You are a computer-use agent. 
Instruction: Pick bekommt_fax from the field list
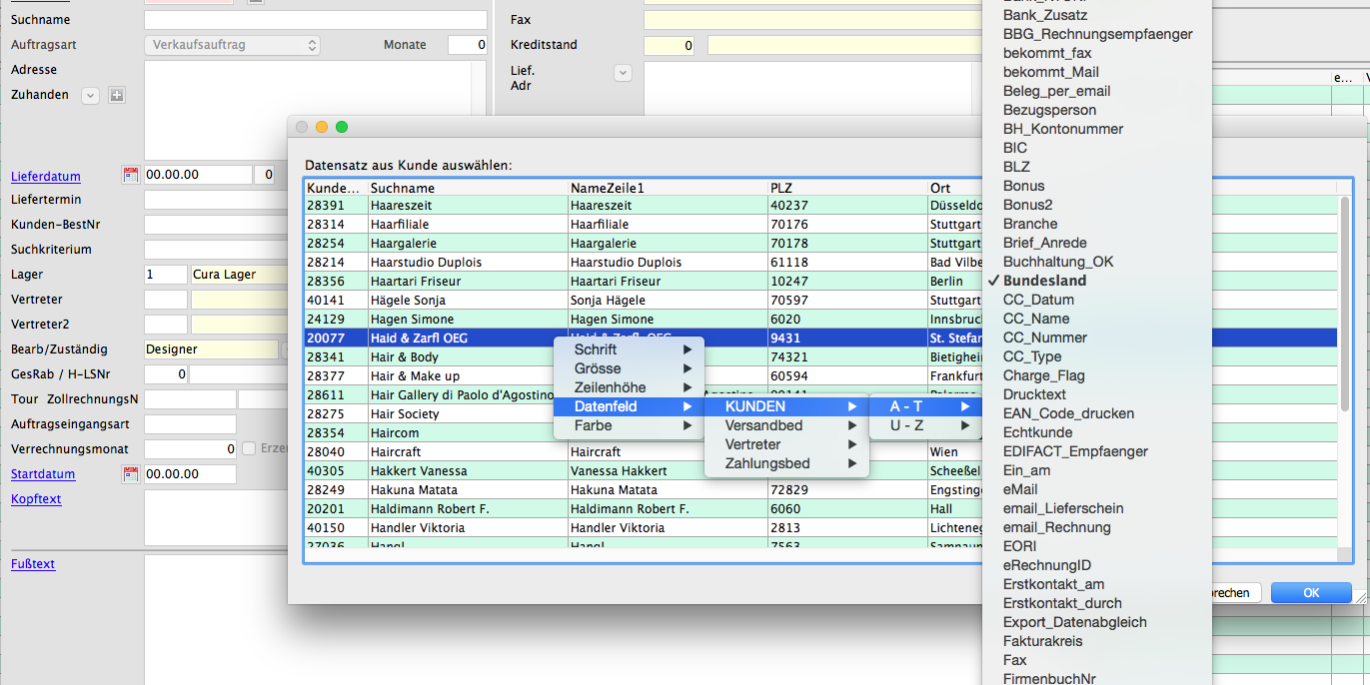[1097, 53]
